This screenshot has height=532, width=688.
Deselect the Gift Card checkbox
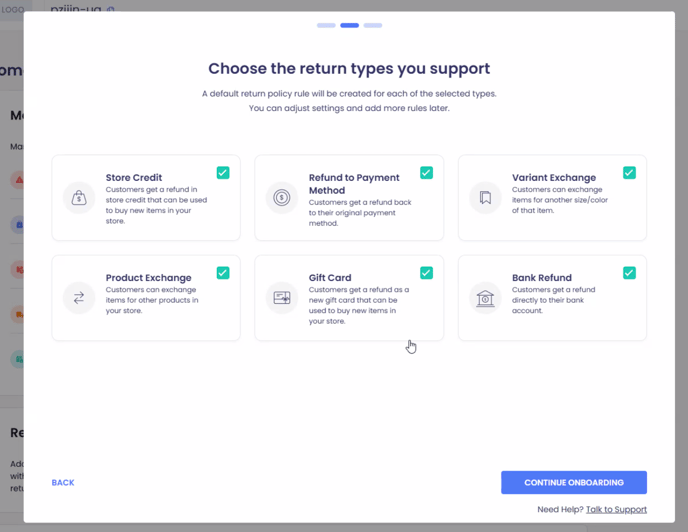pos(426,273)
